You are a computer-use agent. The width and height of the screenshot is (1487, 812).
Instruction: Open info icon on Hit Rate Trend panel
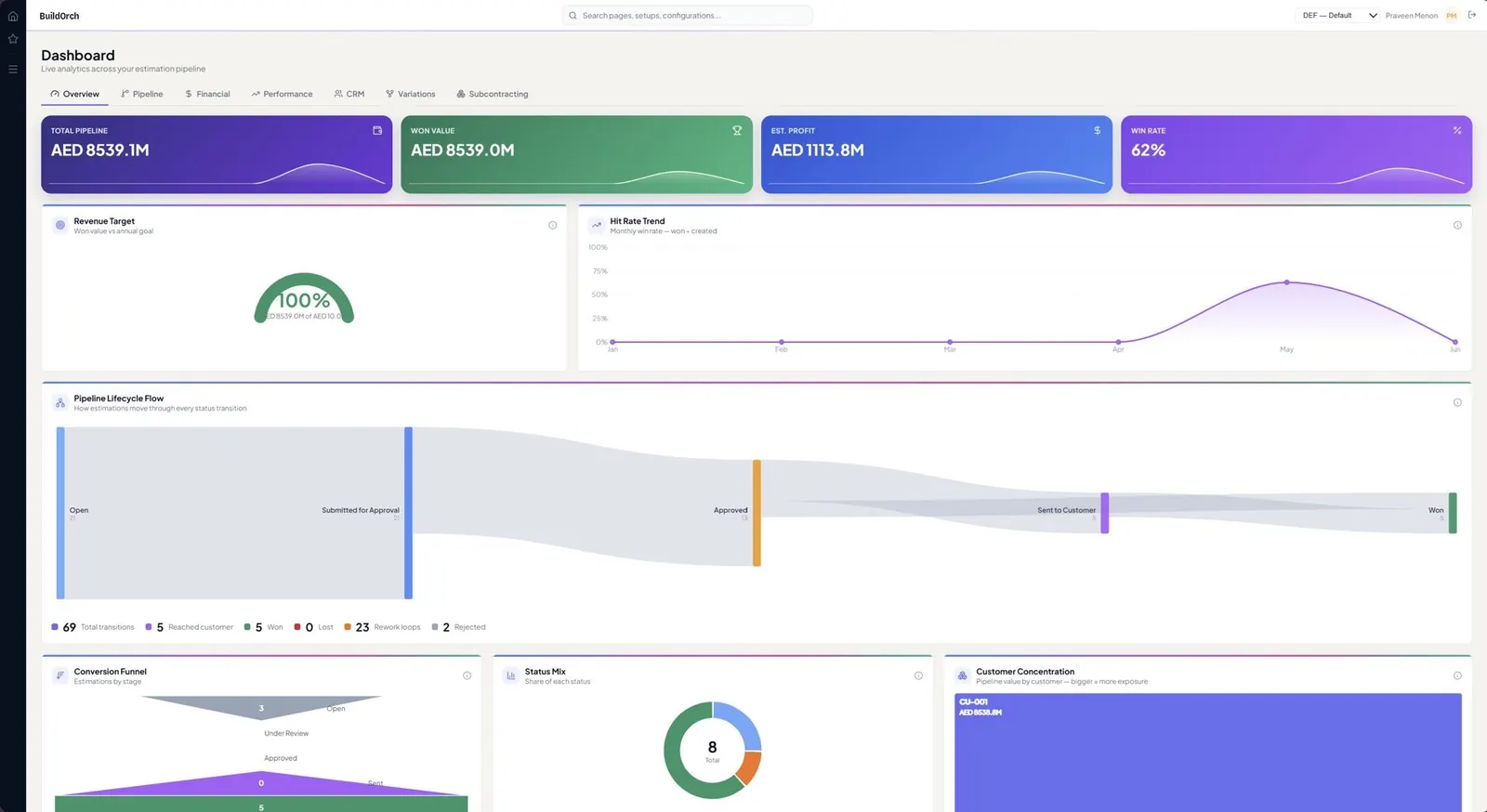(x=1457, y=225)
